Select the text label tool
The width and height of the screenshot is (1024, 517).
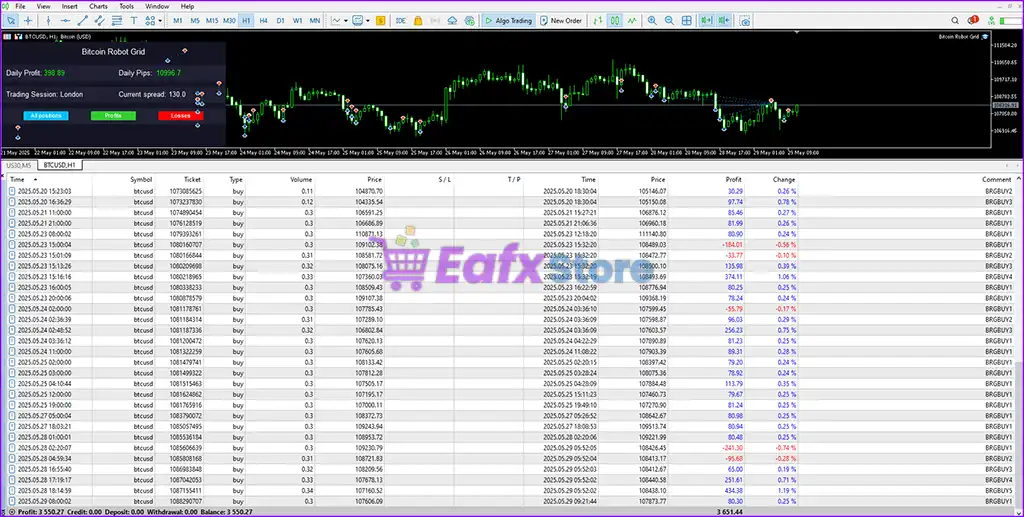pyautogui.click(x=134, y=21)
